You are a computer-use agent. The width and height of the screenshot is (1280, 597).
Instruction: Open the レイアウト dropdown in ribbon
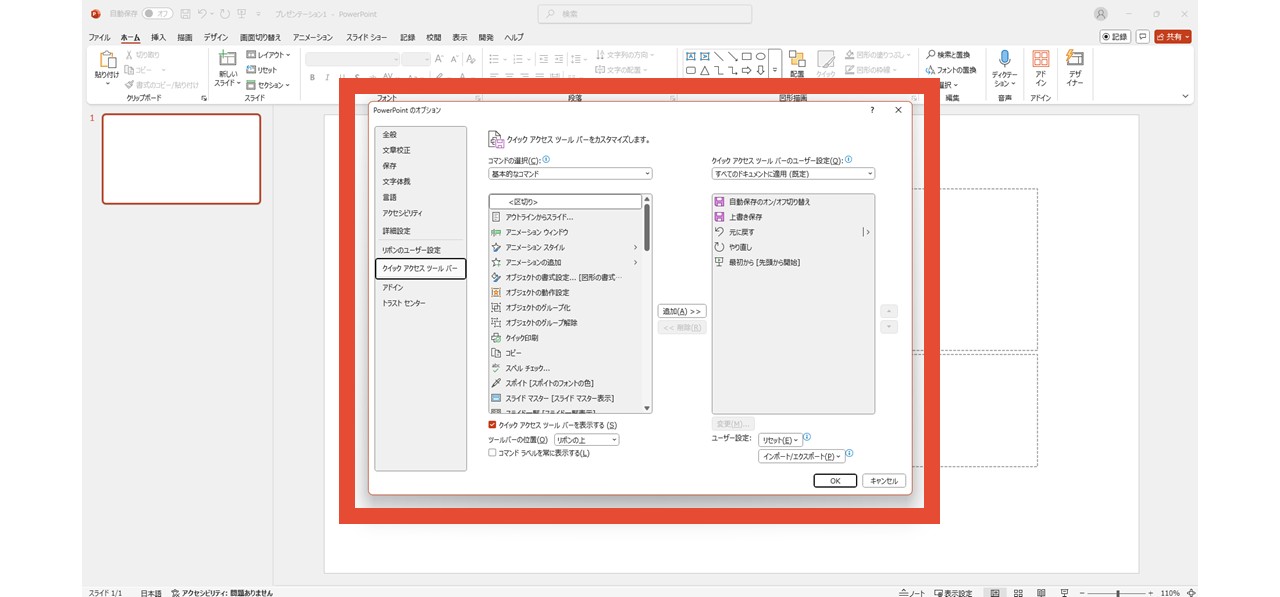268,55
